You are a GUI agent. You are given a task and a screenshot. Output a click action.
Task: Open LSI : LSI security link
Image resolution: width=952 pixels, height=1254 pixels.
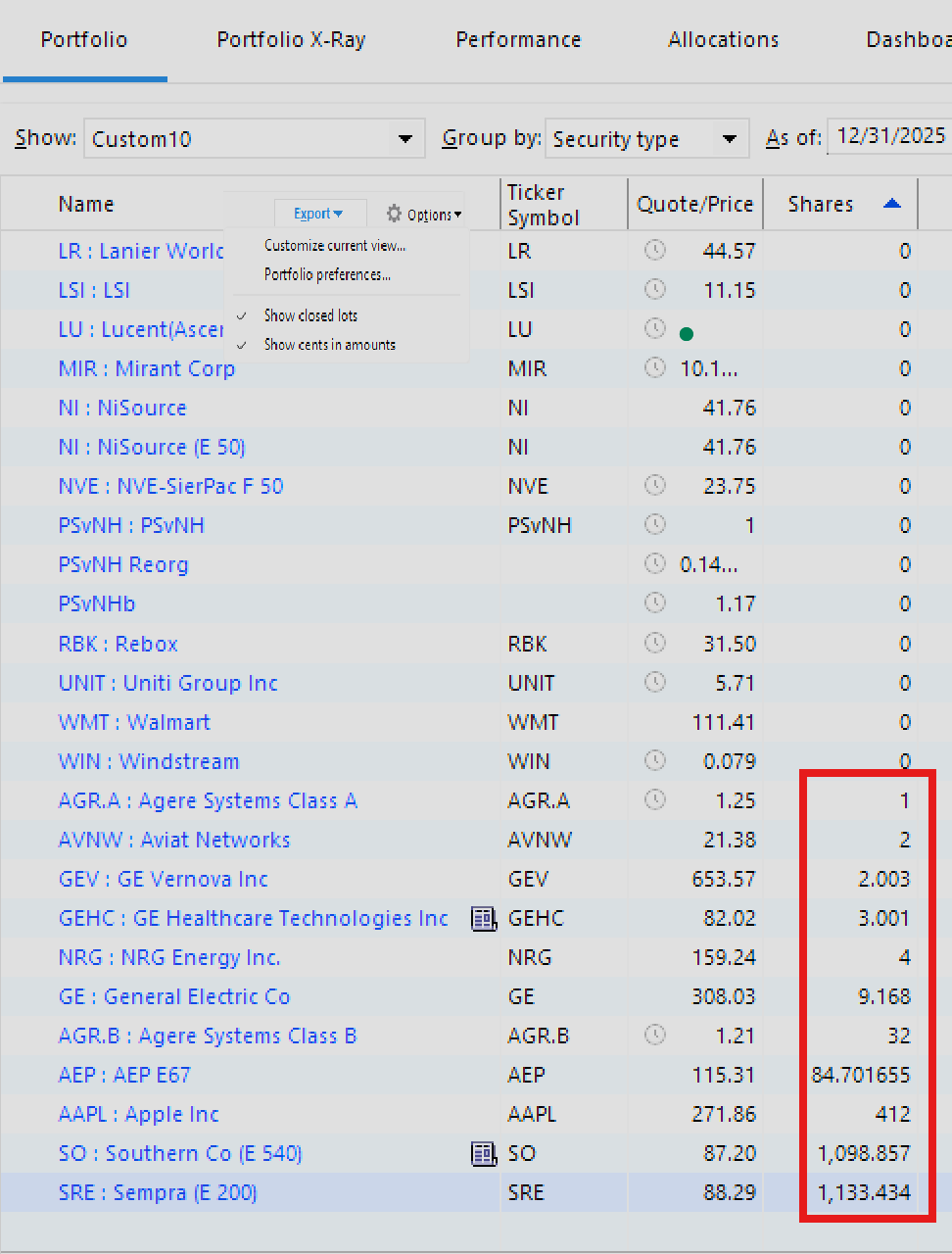pyautogui.click(x=94, y=290)
